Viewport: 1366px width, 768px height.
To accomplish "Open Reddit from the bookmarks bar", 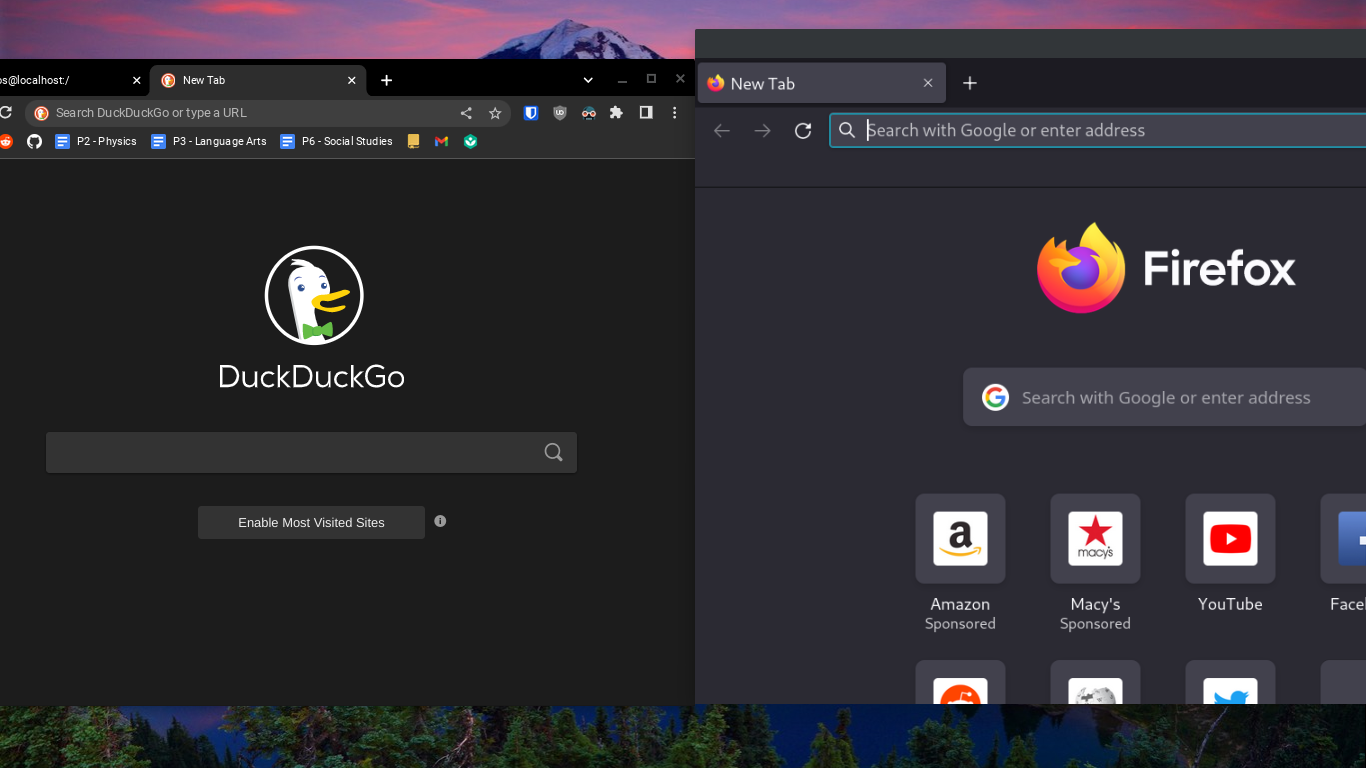I will 6,141.
